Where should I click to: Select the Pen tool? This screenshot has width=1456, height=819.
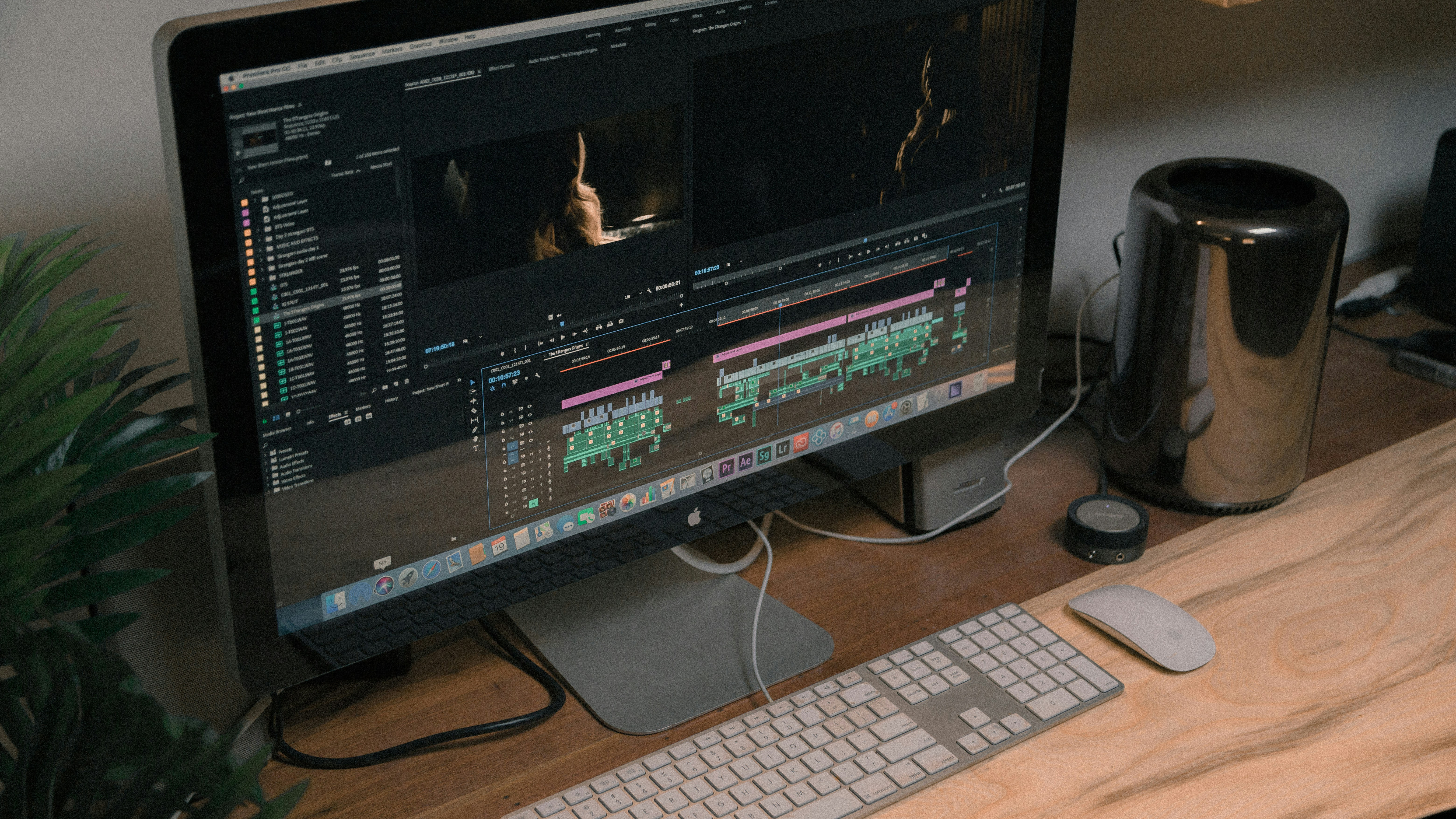point(475,430)
